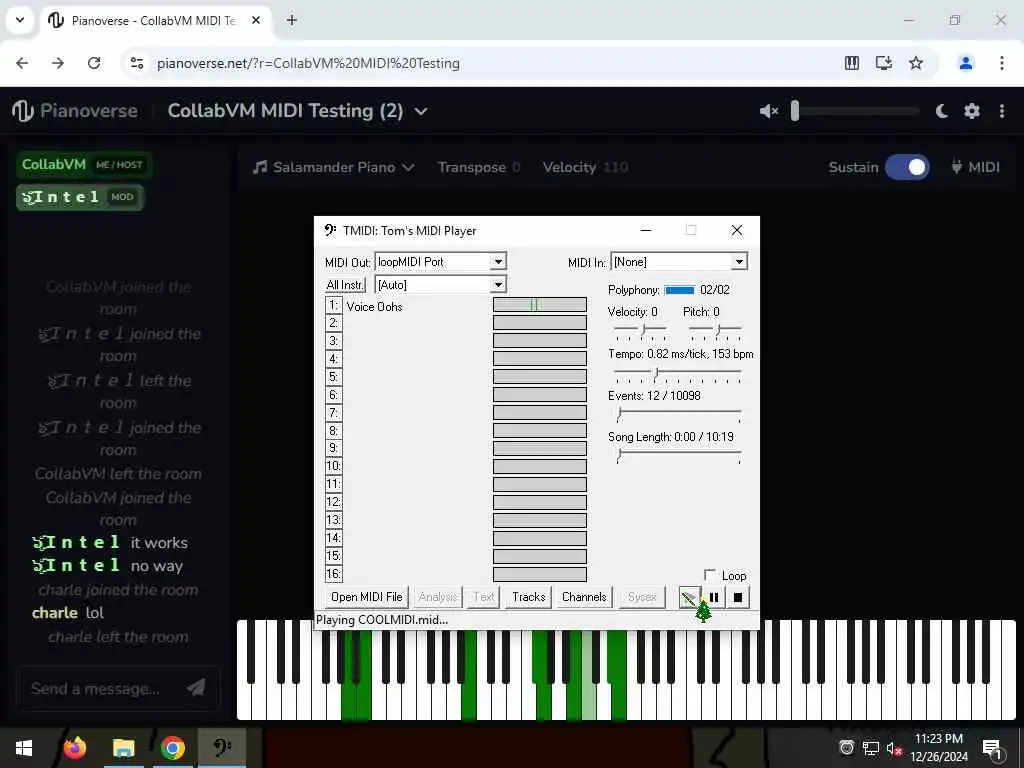Send the chat message with the paper-plane icon
The width and height of the screenshot is (1024, 768).
click(x=196, y=687)
